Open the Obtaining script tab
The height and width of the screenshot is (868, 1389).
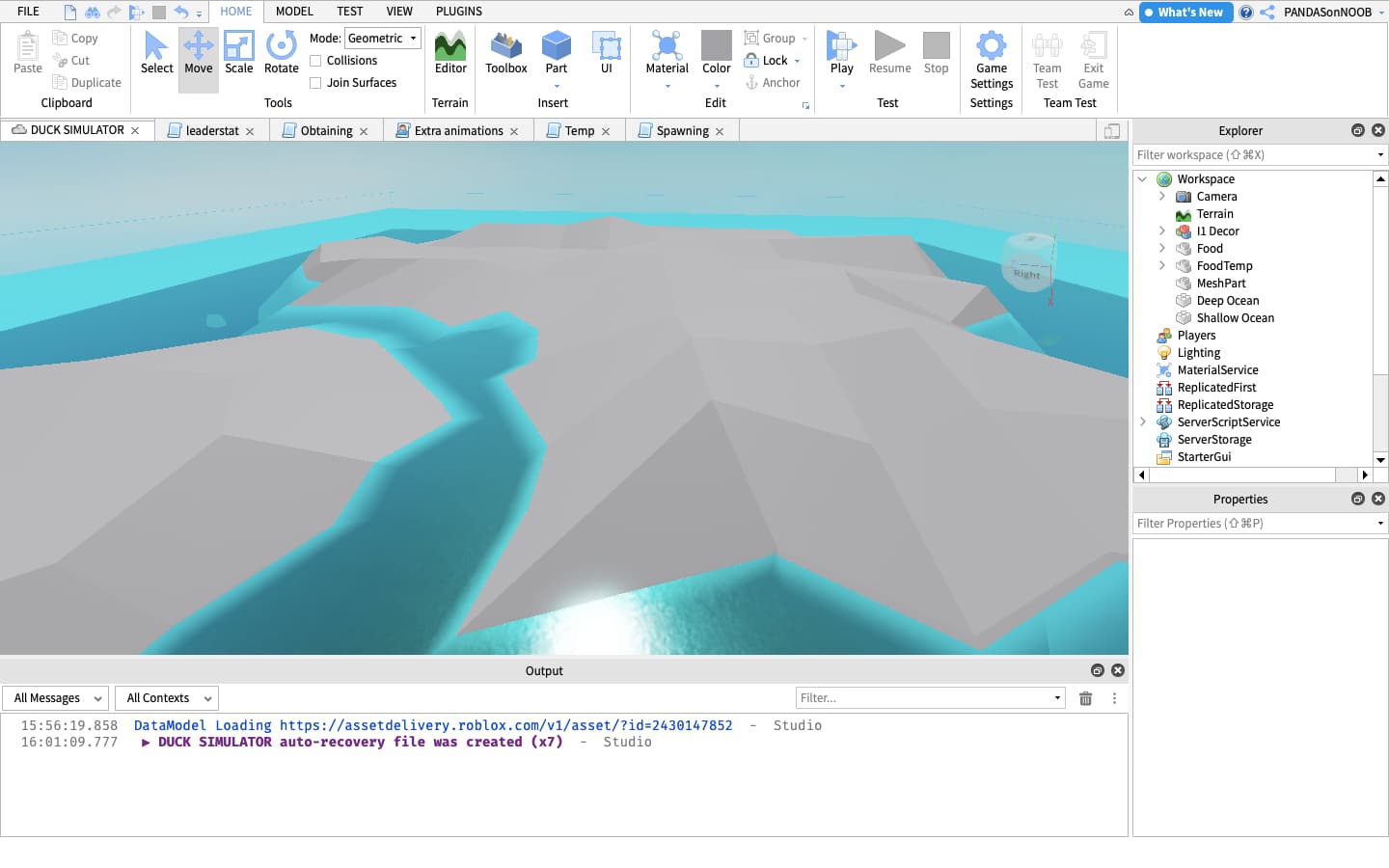click(x=326, y=131)
